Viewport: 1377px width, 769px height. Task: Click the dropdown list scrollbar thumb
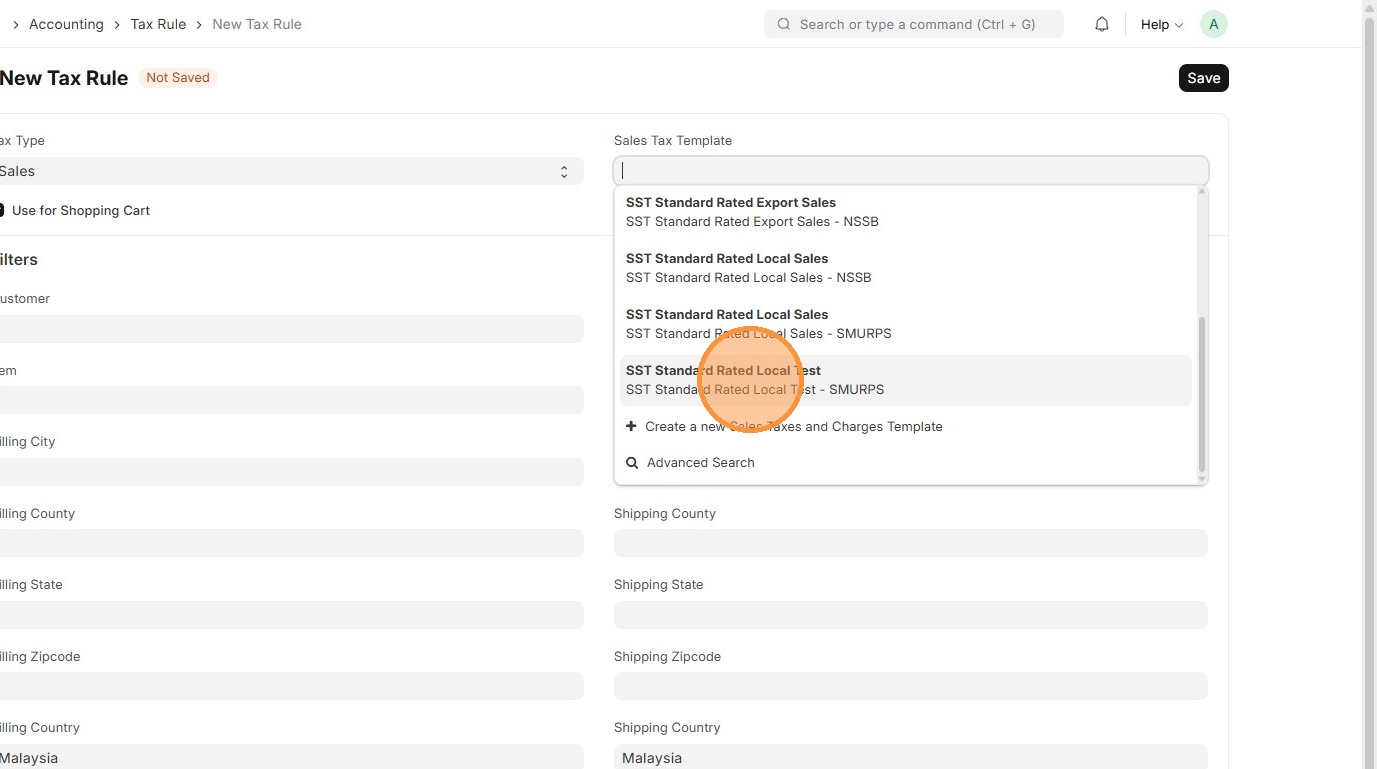[1202, 395]
